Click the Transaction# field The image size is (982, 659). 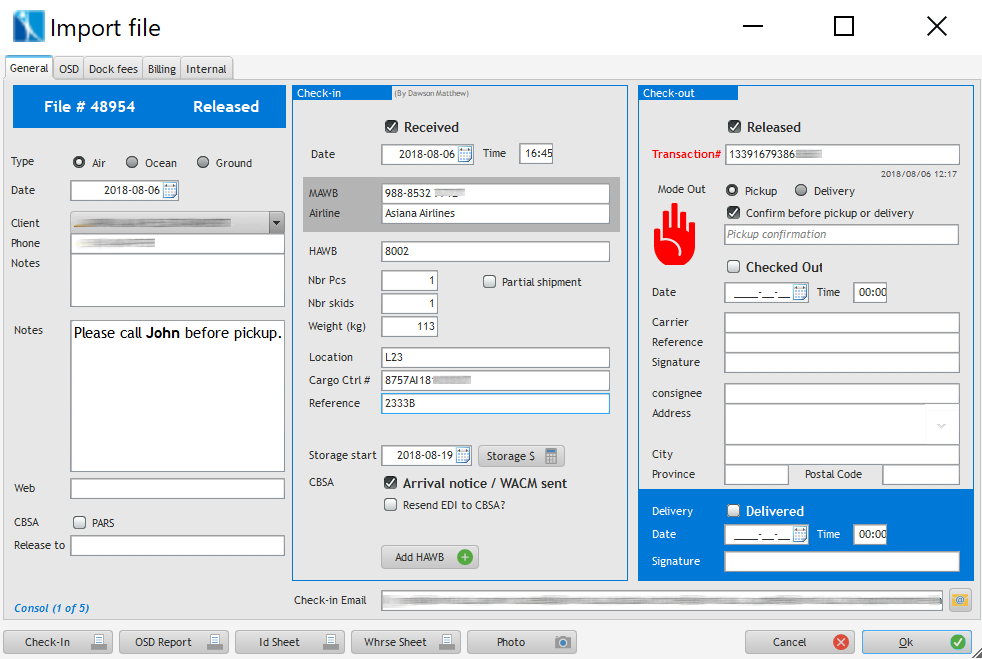point(842,155)
